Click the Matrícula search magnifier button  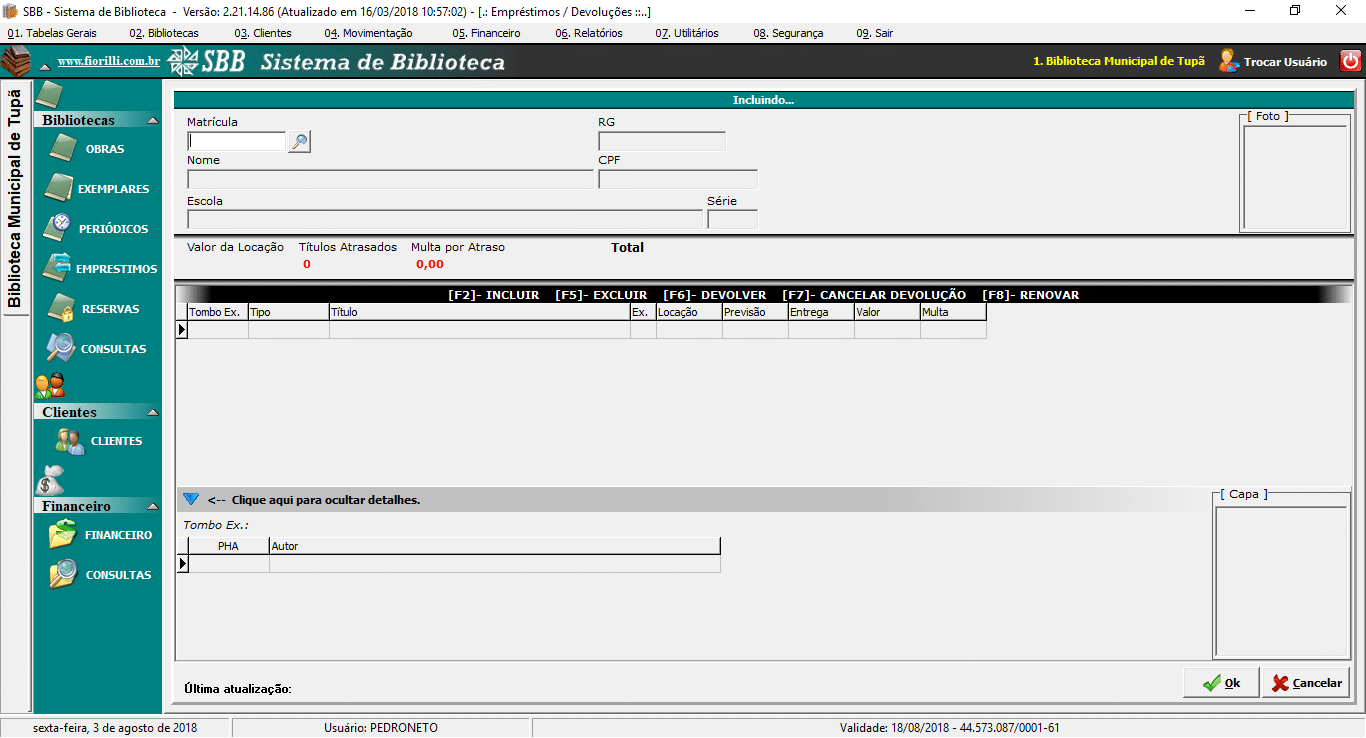tap(299, 142)
